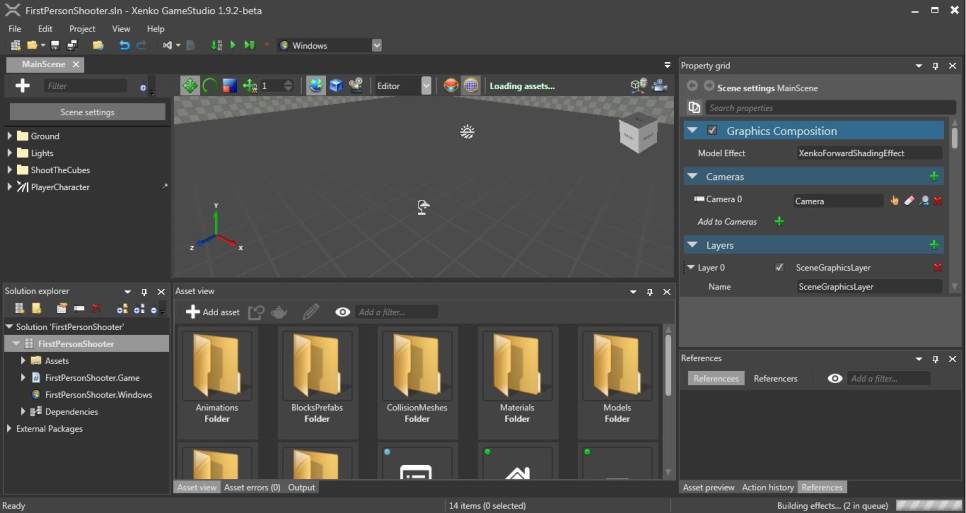Click the Scene settings button

[x=87, y=112]
